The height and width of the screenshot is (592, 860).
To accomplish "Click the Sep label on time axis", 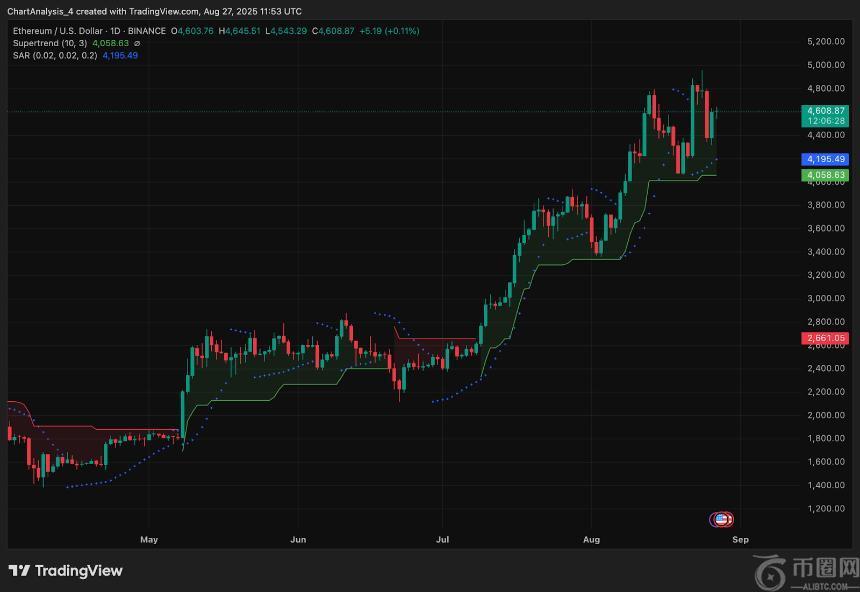I will [739, 539].
